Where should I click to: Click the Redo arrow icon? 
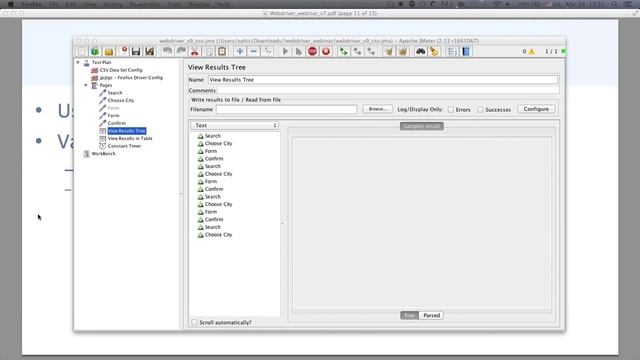(x=181, y=51)
